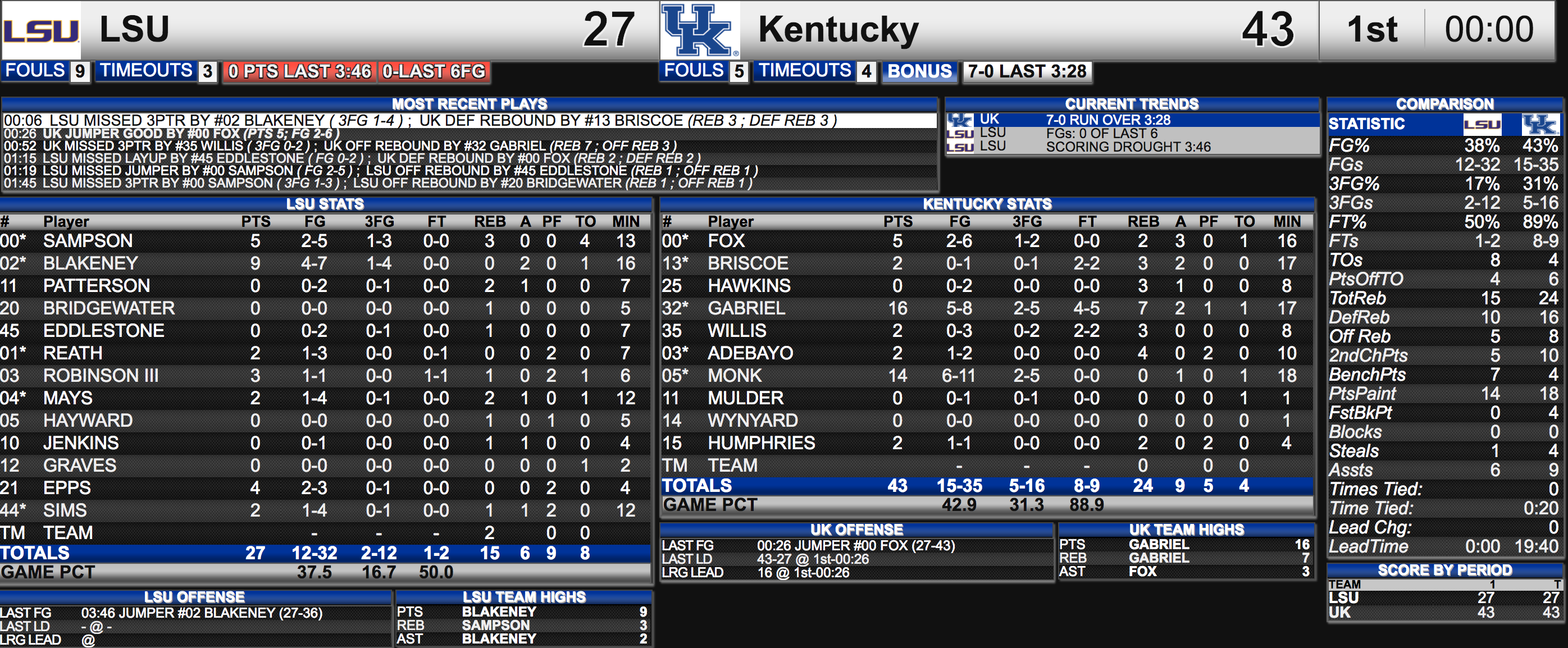Select the BLAKENEY row in LSU stats

coord(325,263)
